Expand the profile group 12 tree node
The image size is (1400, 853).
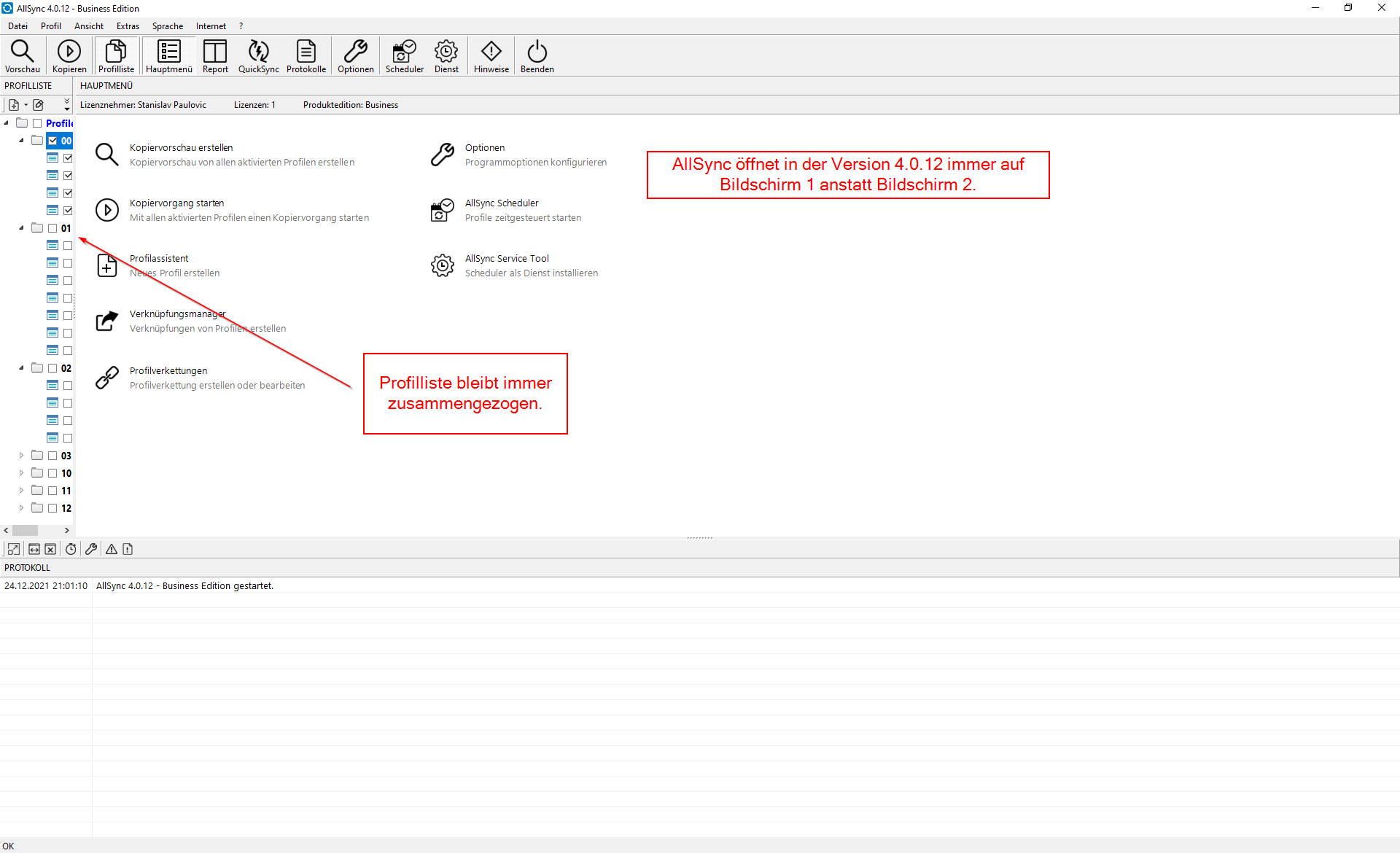pos(21,508)
